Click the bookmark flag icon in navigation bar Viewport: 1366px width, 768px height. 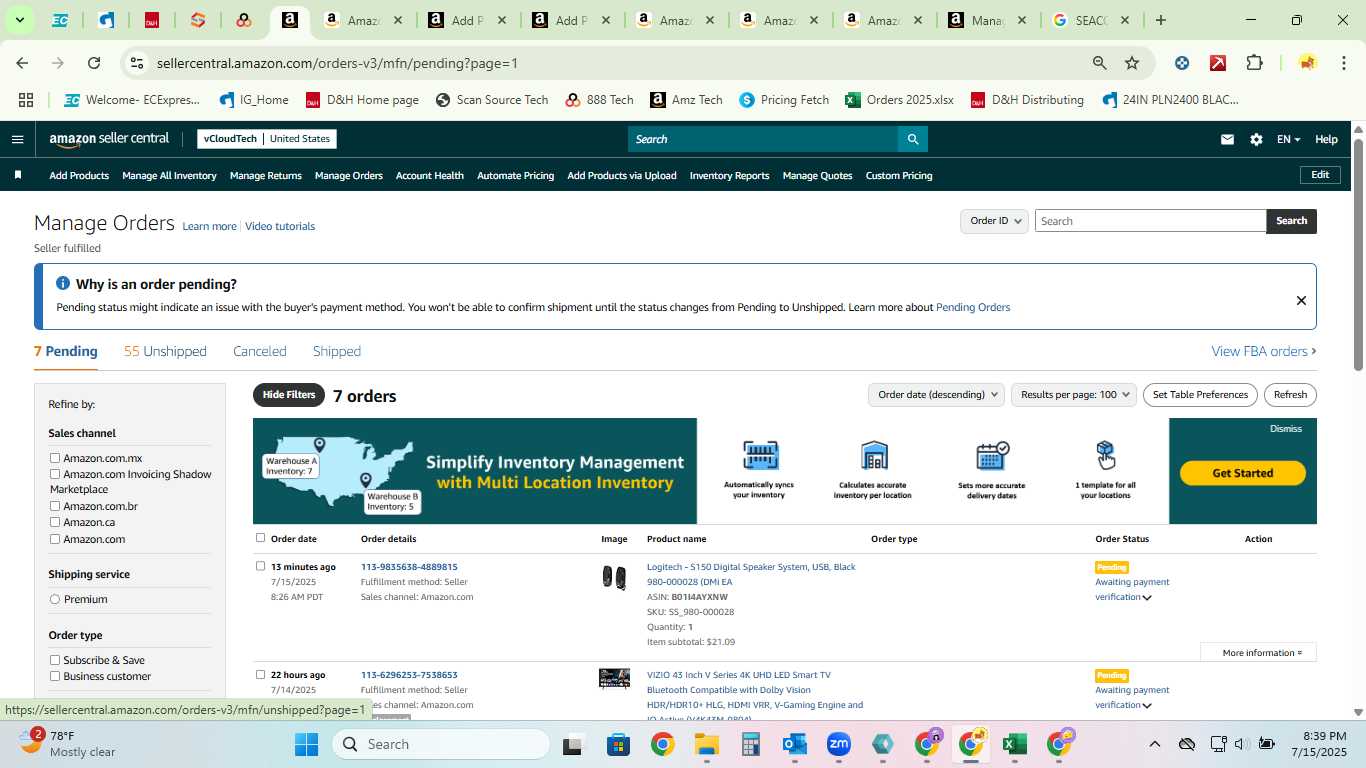[17, 175]
